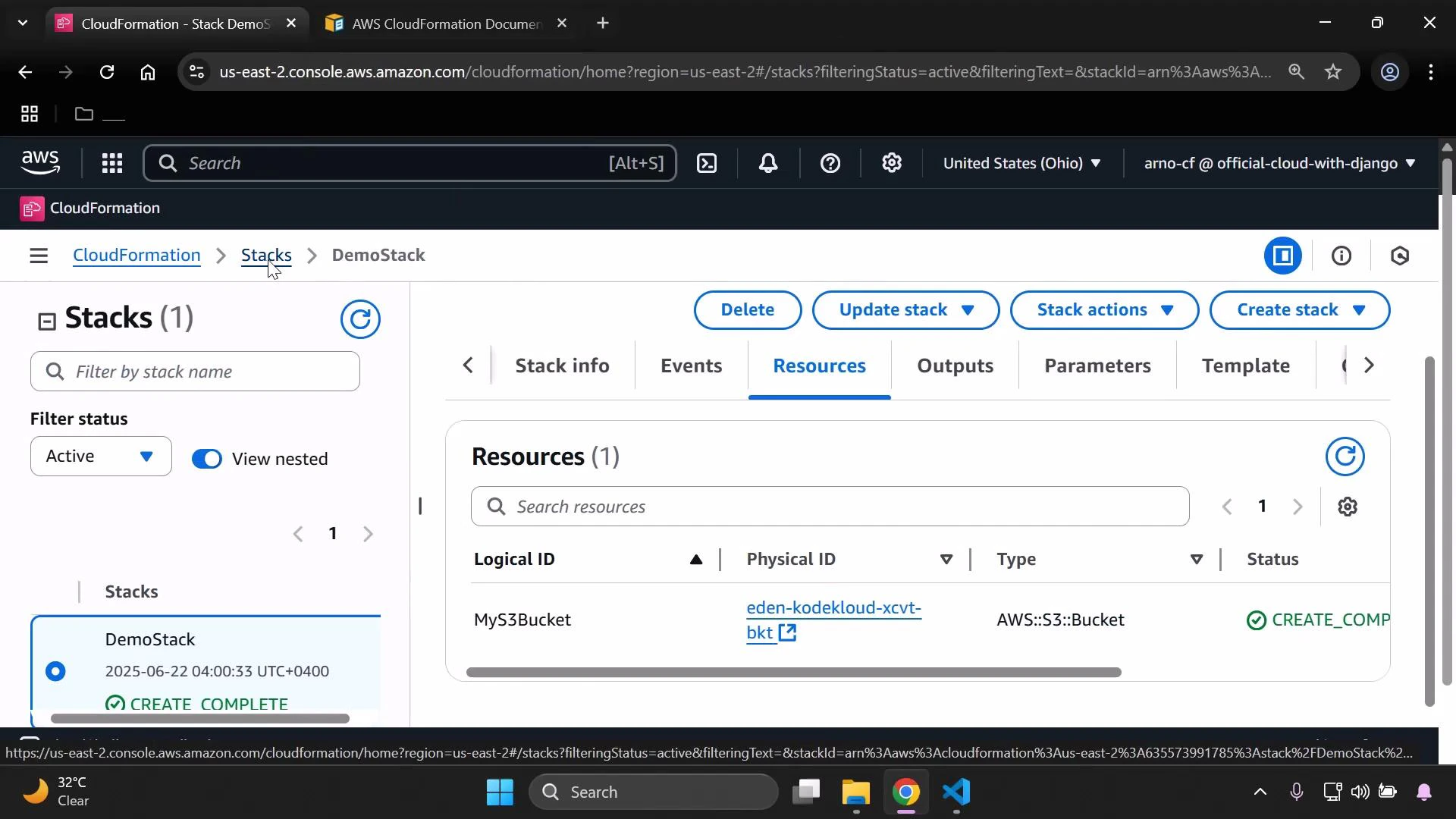Click the Filter by stack name field
The width and height of the screenshot is (1456, 819).
[x=194, y=371]
